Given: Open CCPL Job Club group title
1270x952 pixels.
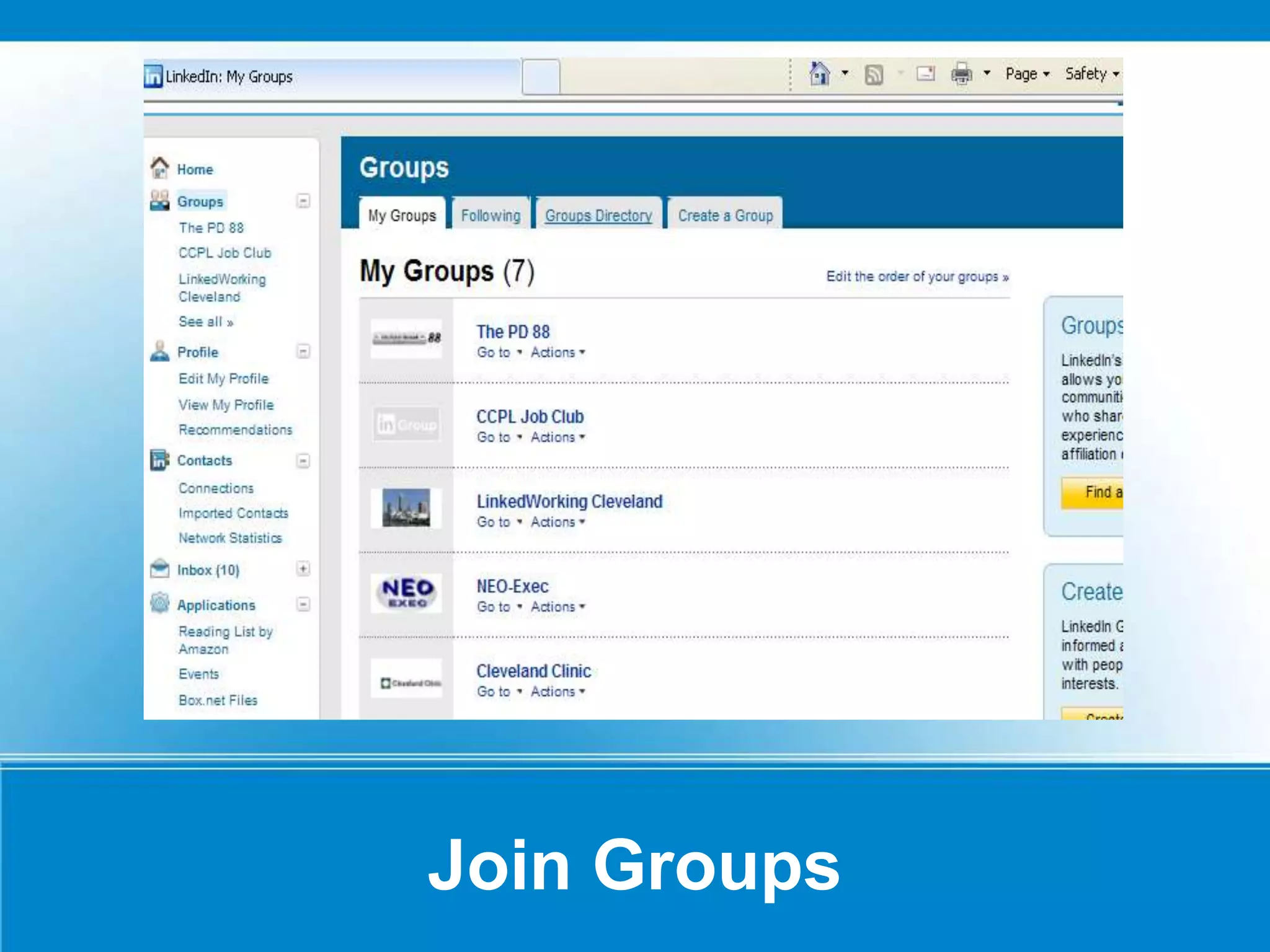Looking at the screenshot, I should tap(530, 416).
